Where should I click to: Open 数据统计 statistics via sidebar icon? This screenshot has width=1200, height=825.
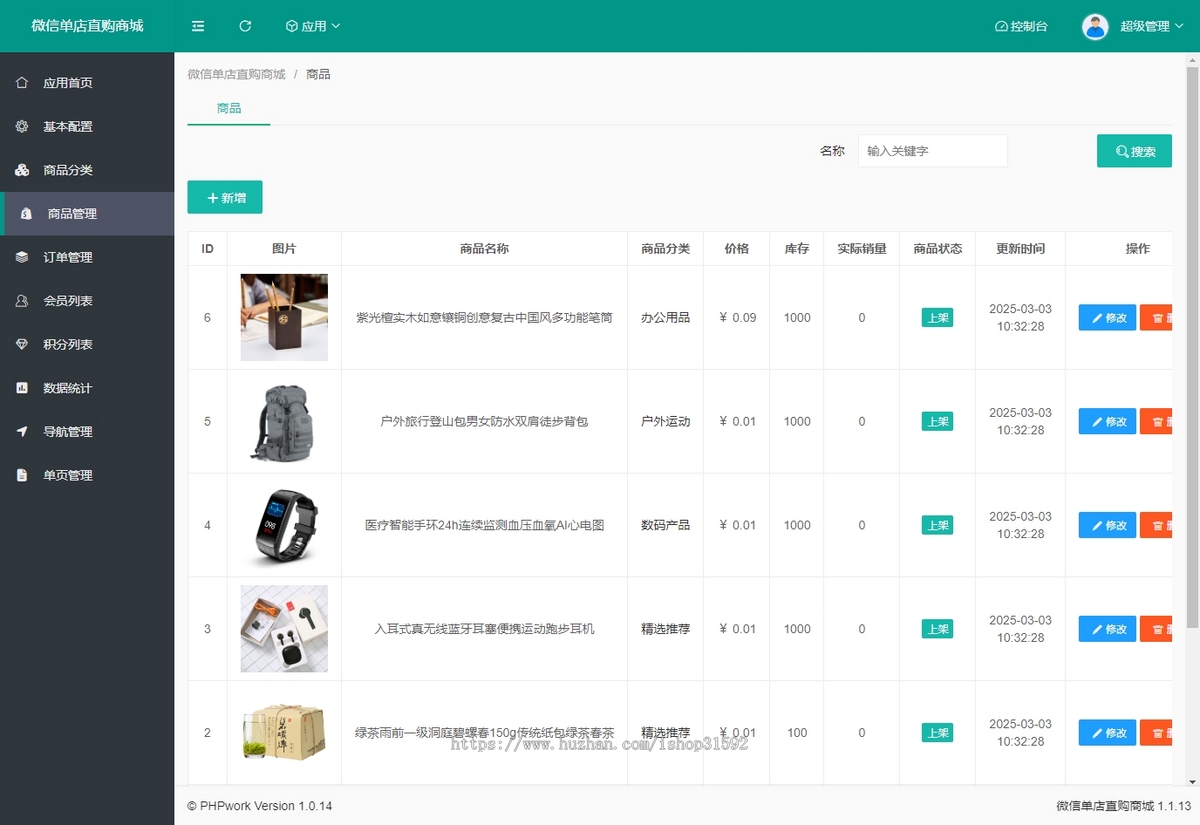(21, 388)
